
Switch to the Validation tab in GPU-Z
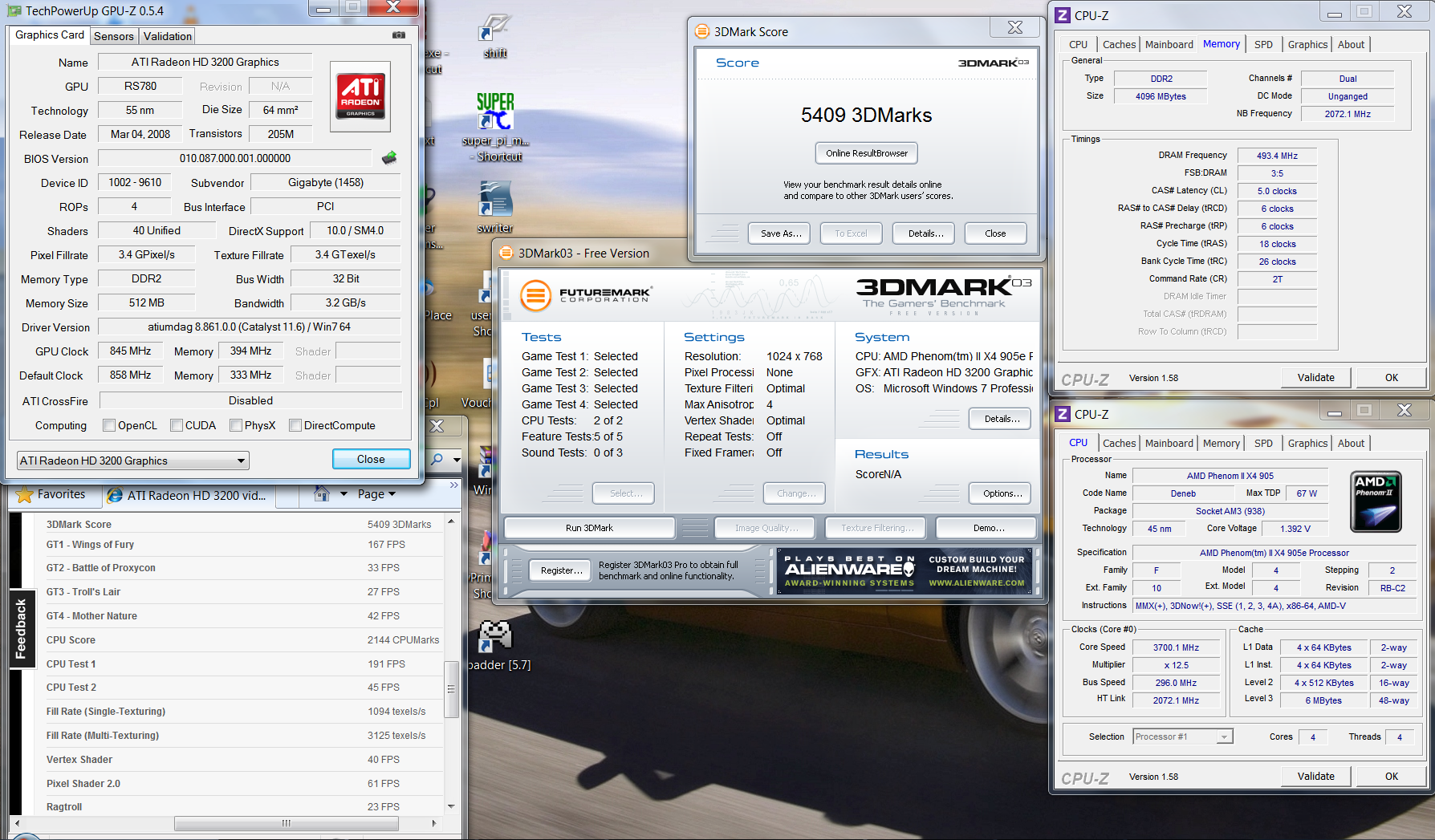coord(168,36)
